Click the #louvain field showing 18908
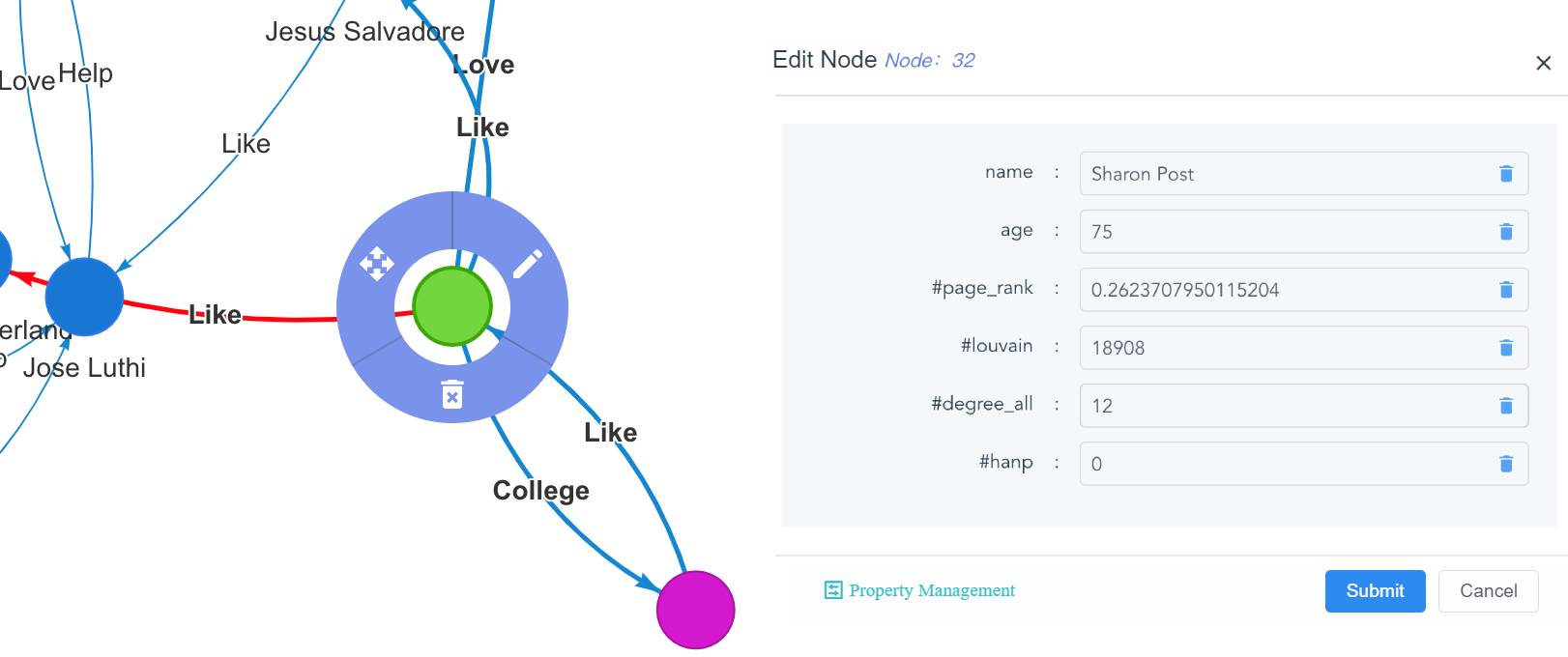This screenshot has height=657, width=1568. click(1303, 348)
